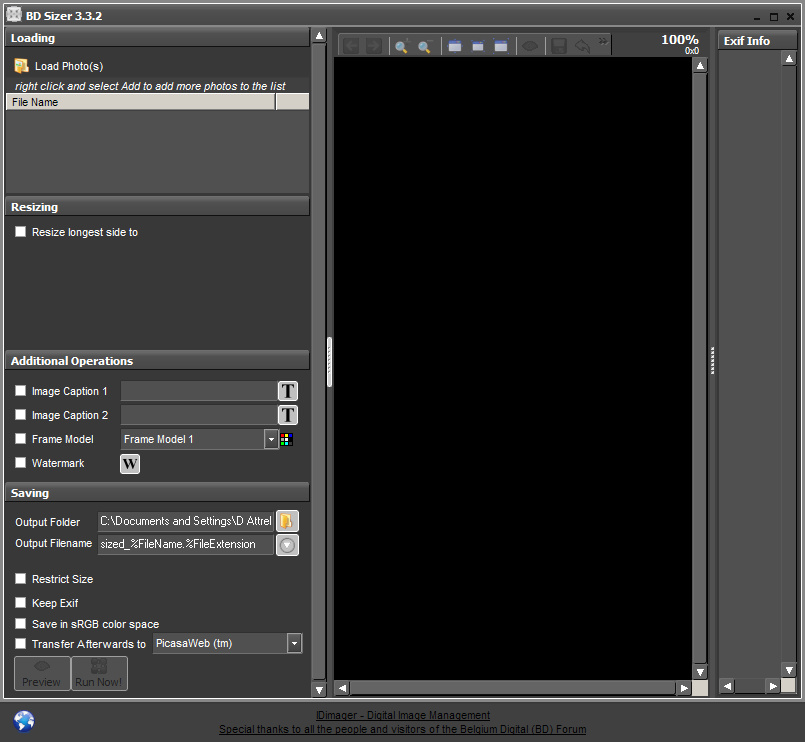Click the Exif Info panel header
Screen dimensions: 805x742
pyautogui.click(x=757, y=41)
